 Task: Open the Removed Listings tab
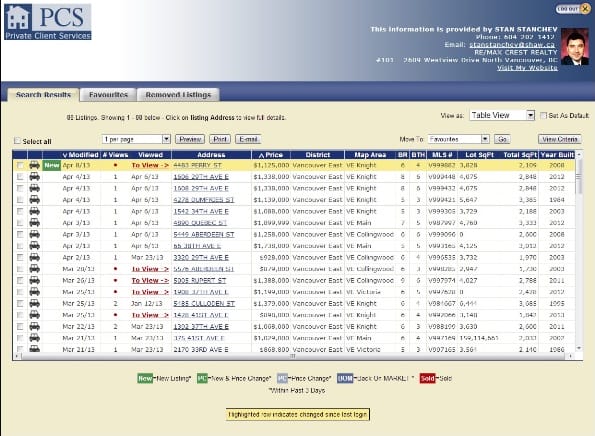pos(178,95)
